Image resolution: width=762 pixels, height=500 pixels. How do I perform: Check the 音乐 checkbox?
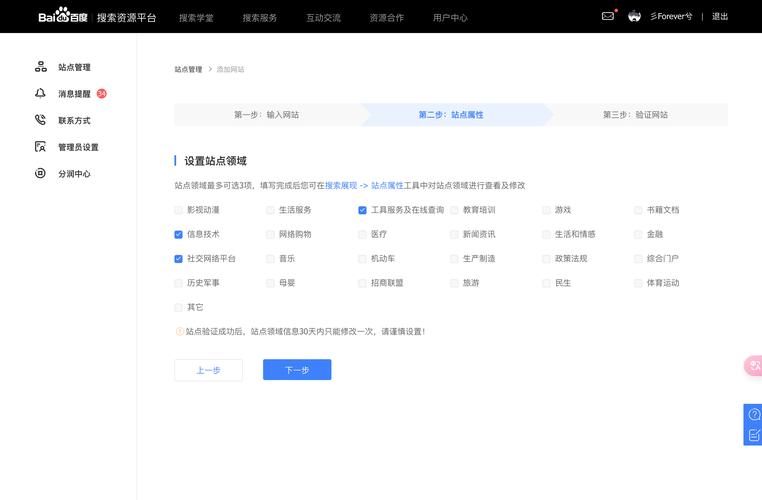pos(270,259)
